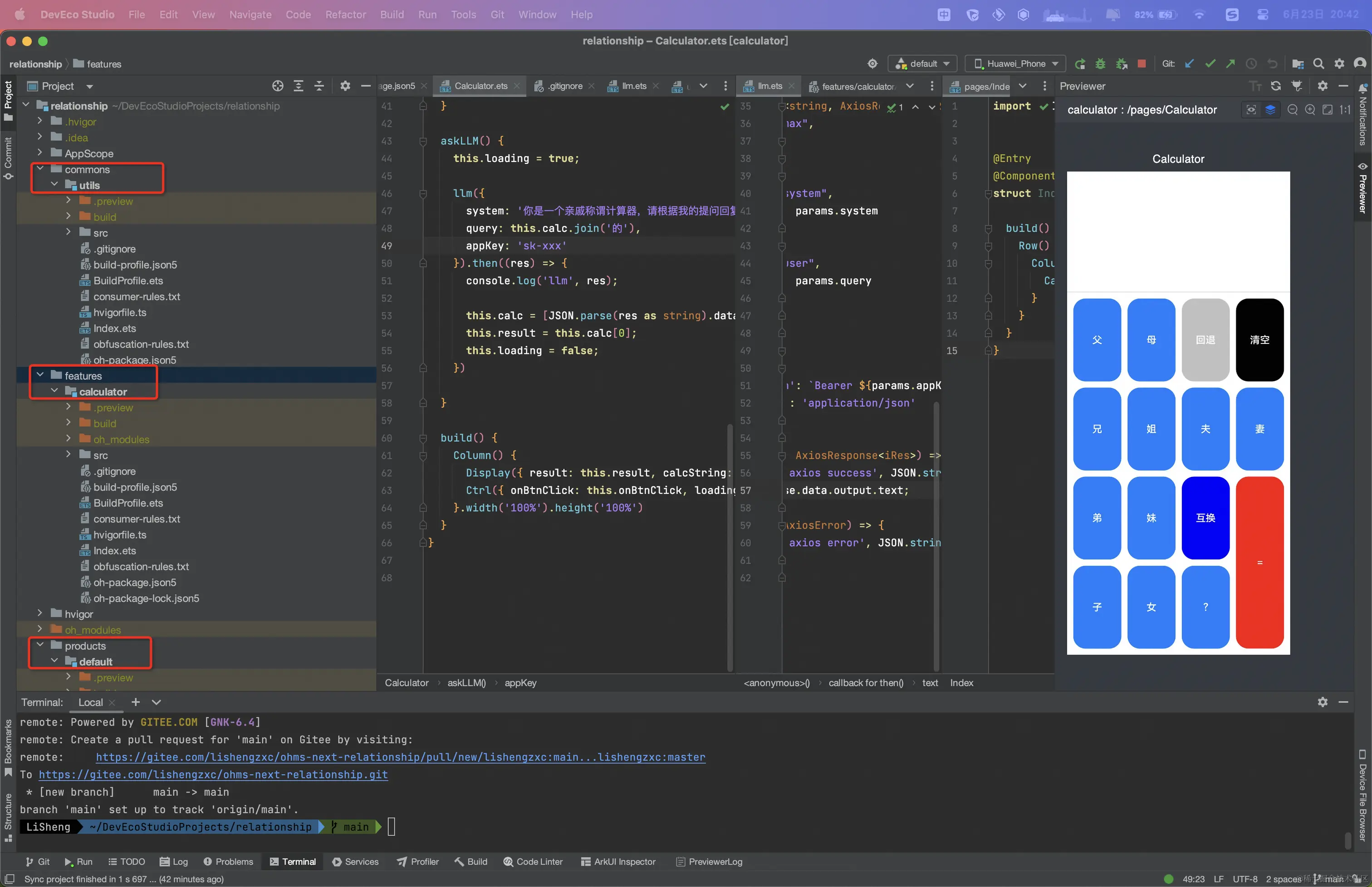Open the default run configuration dropdown

point(922,64)
